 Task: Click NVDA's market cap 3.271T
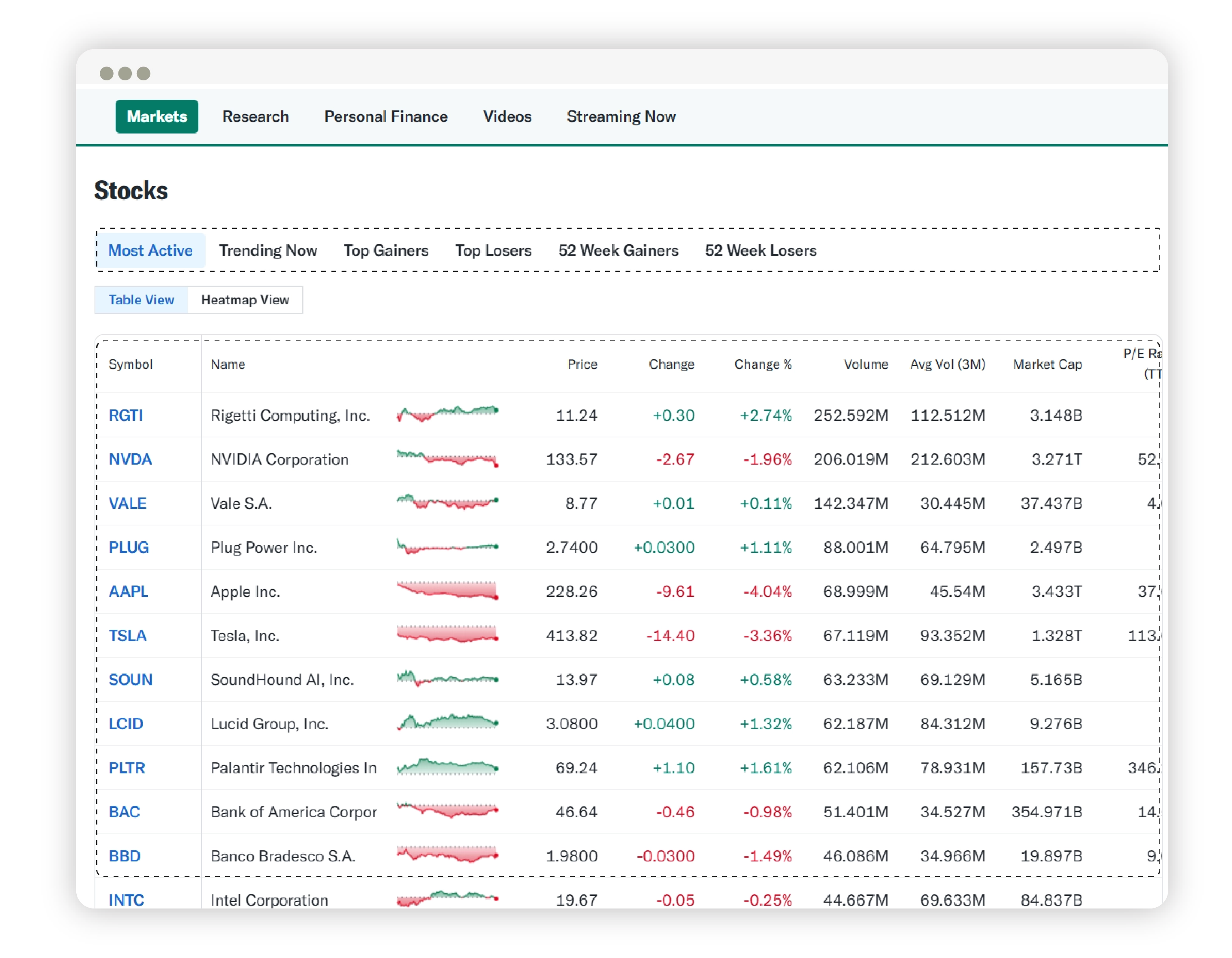[x=1057, y=459]
